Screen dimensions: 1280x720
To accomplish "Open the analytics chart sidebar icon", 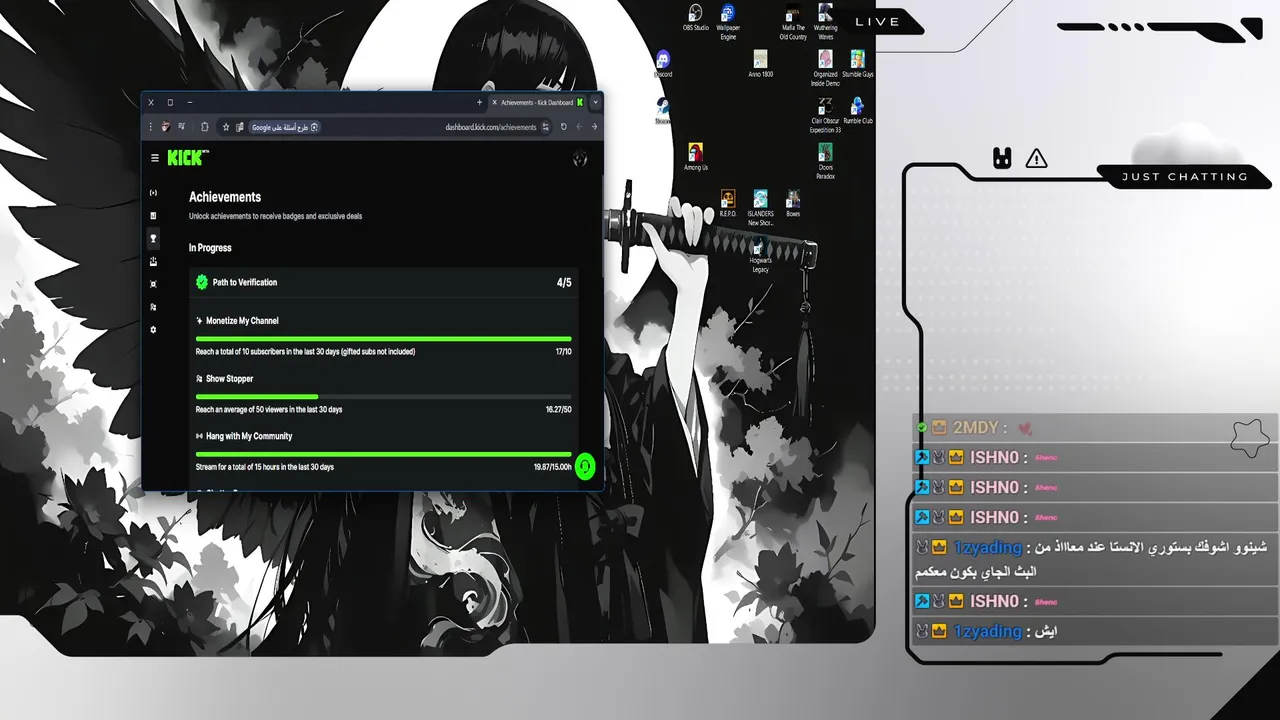I will pyautogui.click(x=153, y=216).
